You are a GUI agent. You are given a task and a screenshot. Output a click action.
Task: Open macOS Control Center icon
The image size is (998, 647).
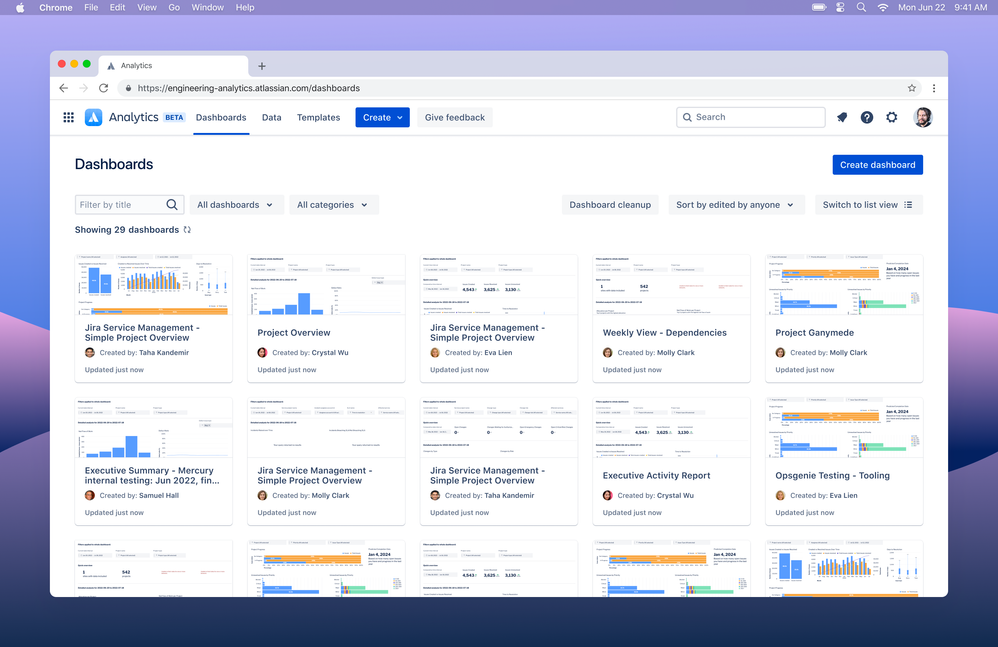(840, 8)
